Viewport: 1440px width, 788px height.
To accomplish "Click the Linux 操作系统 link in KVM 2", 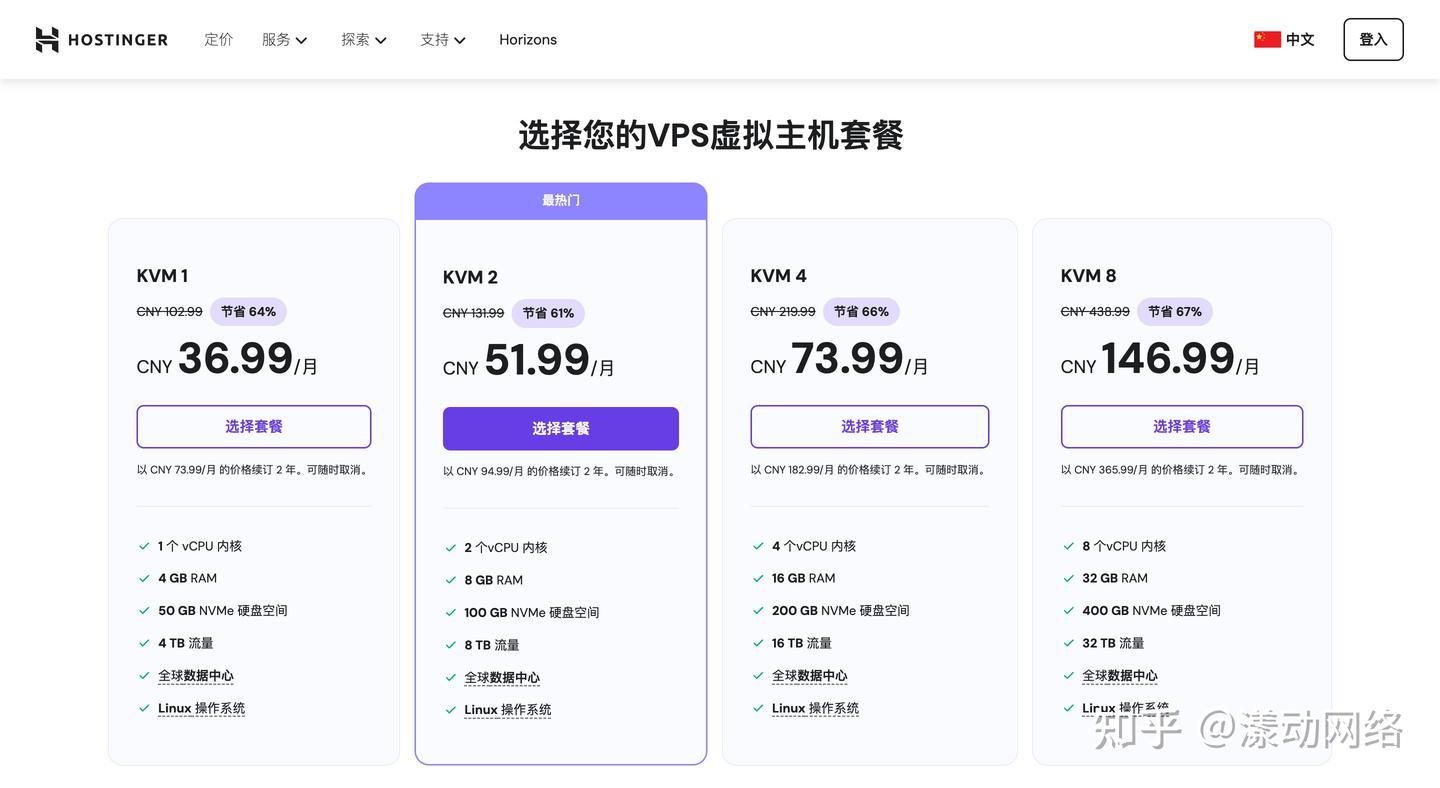I will pyautogui.click(x=507, y=709).
